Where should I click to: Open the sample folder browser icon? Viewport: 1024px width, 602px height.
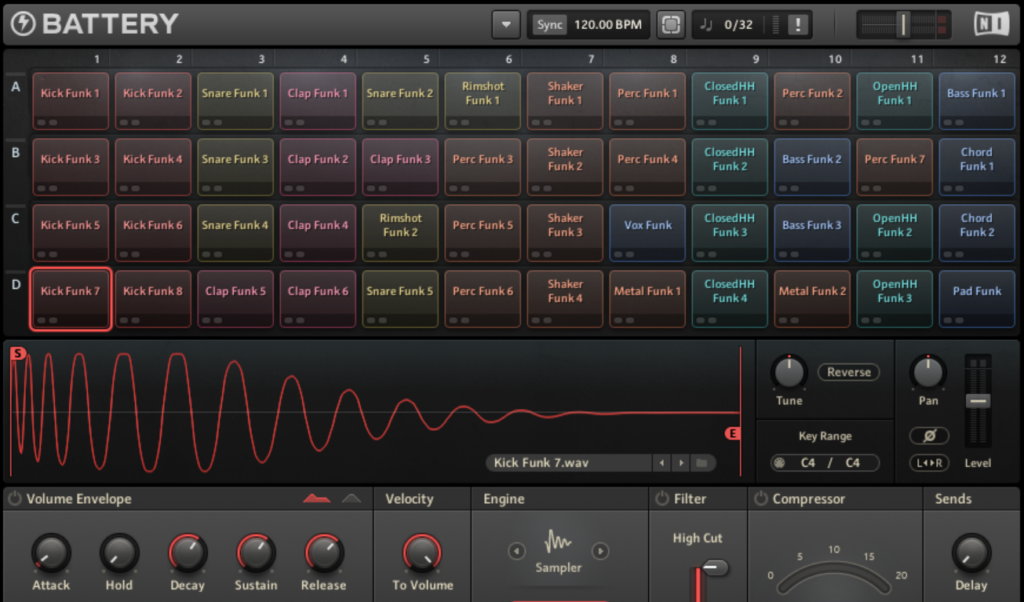coord(702,463)
